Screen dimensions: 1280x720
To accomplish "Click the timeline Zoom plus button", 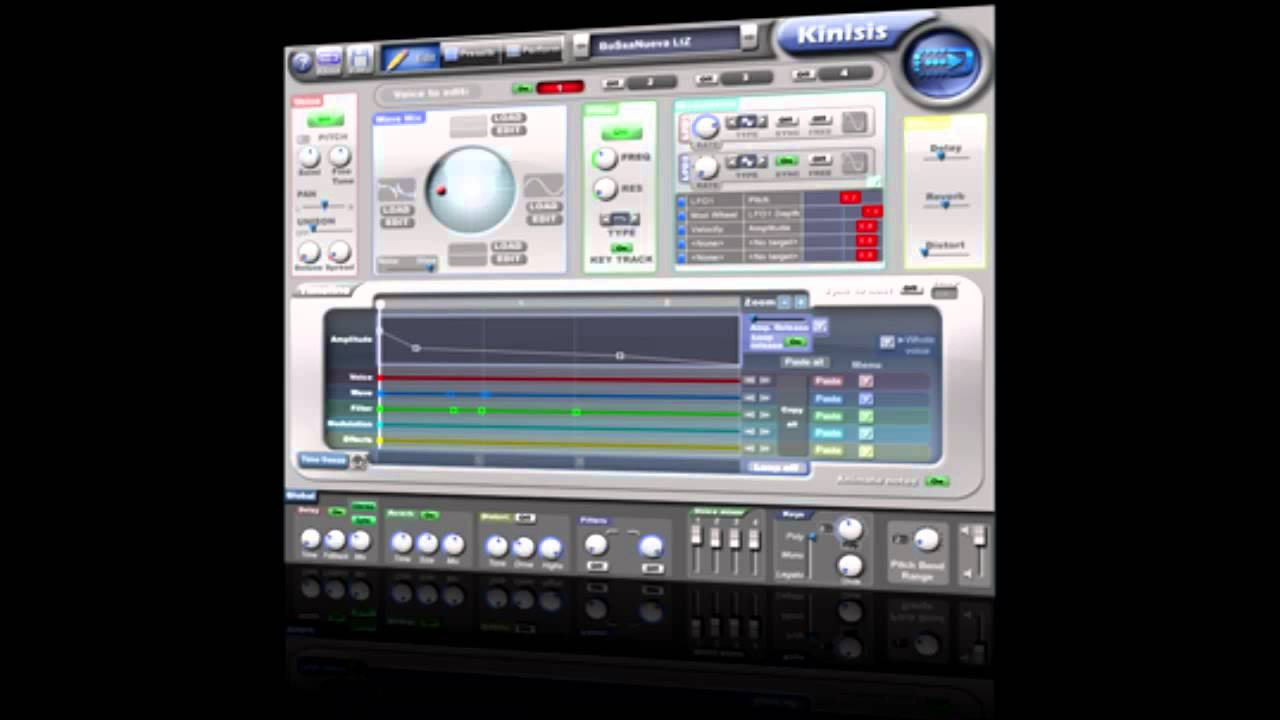I will pyautogui.click(x=801, y=302).
